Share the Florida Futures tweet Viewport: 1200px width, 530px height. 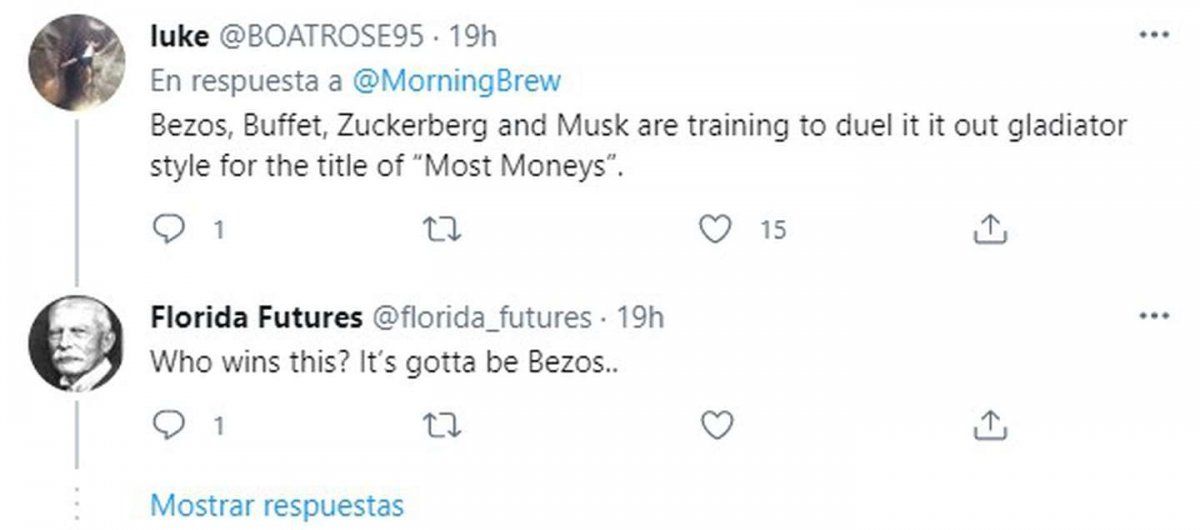(x=989, y=426)
